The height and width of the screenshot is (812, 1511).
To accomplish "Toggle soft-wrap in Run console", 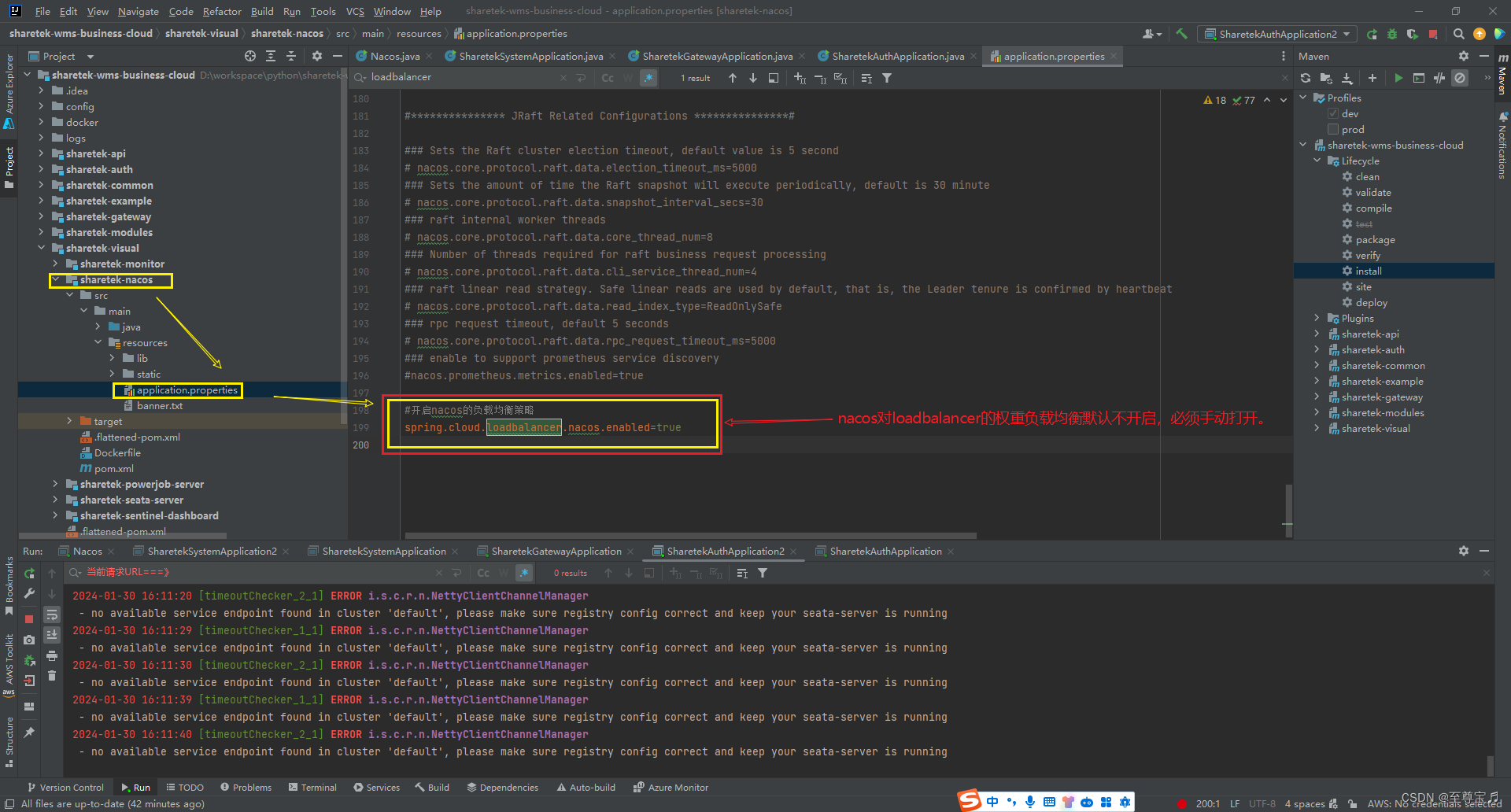I will click(x=52, y=615).
